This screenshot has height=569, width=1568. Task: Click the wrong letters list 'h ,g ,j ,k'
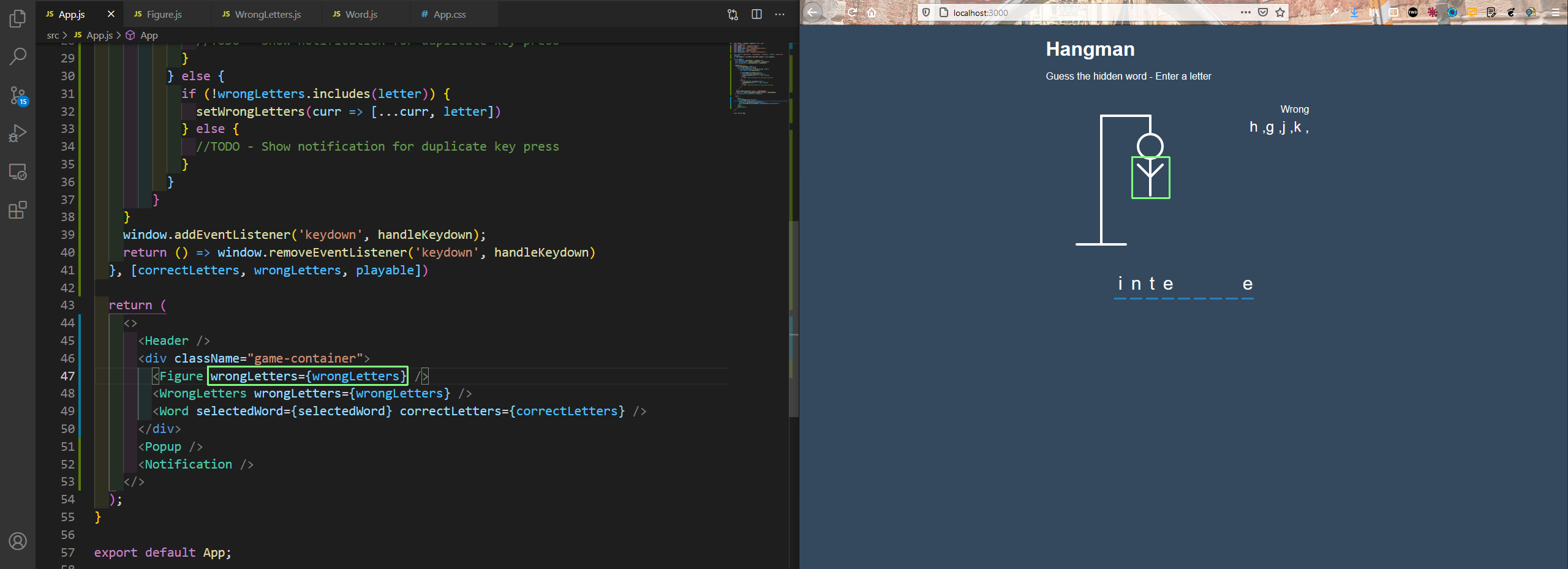1279,127
